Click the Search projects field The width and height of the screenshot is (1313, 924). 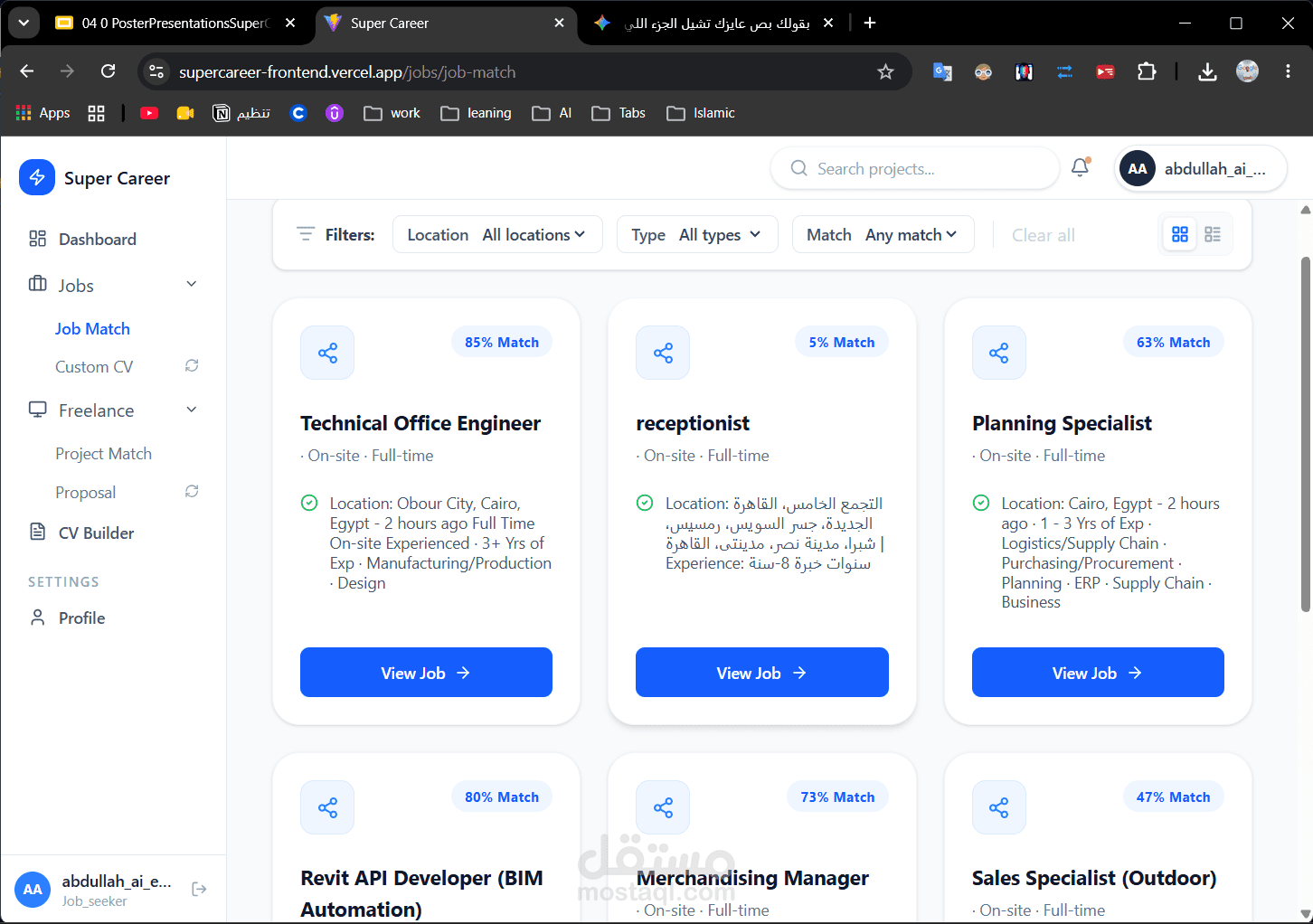click(915, 168)
